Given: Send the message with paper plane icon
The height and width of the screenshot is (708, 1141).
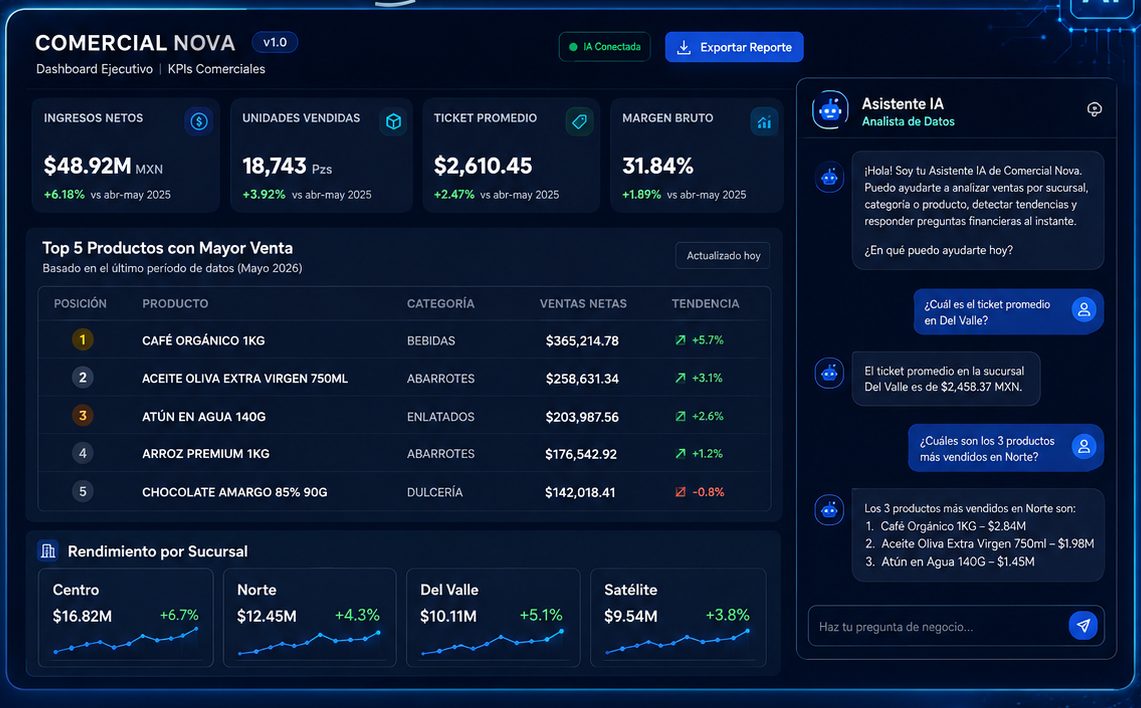Looking at the screenshot, I should coord(1083,626).
